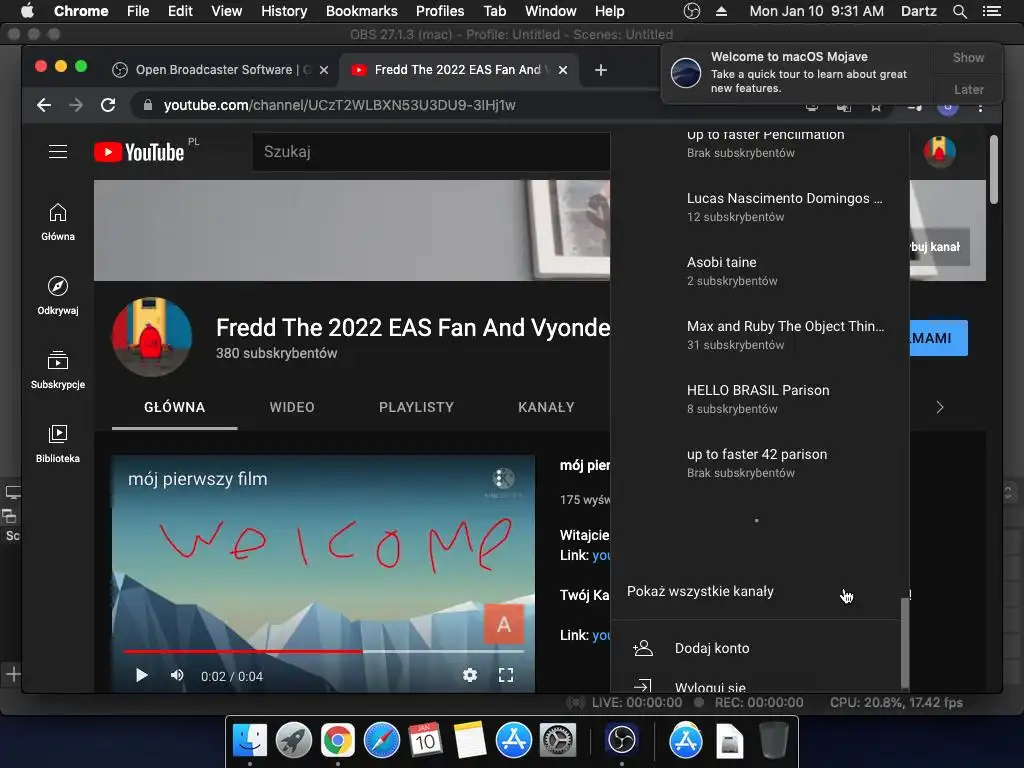The width and height of the screenshot is (1024, 768).
Task: Open OBS from the Dock
Action: pyautogui.click(x=621, y=741)
